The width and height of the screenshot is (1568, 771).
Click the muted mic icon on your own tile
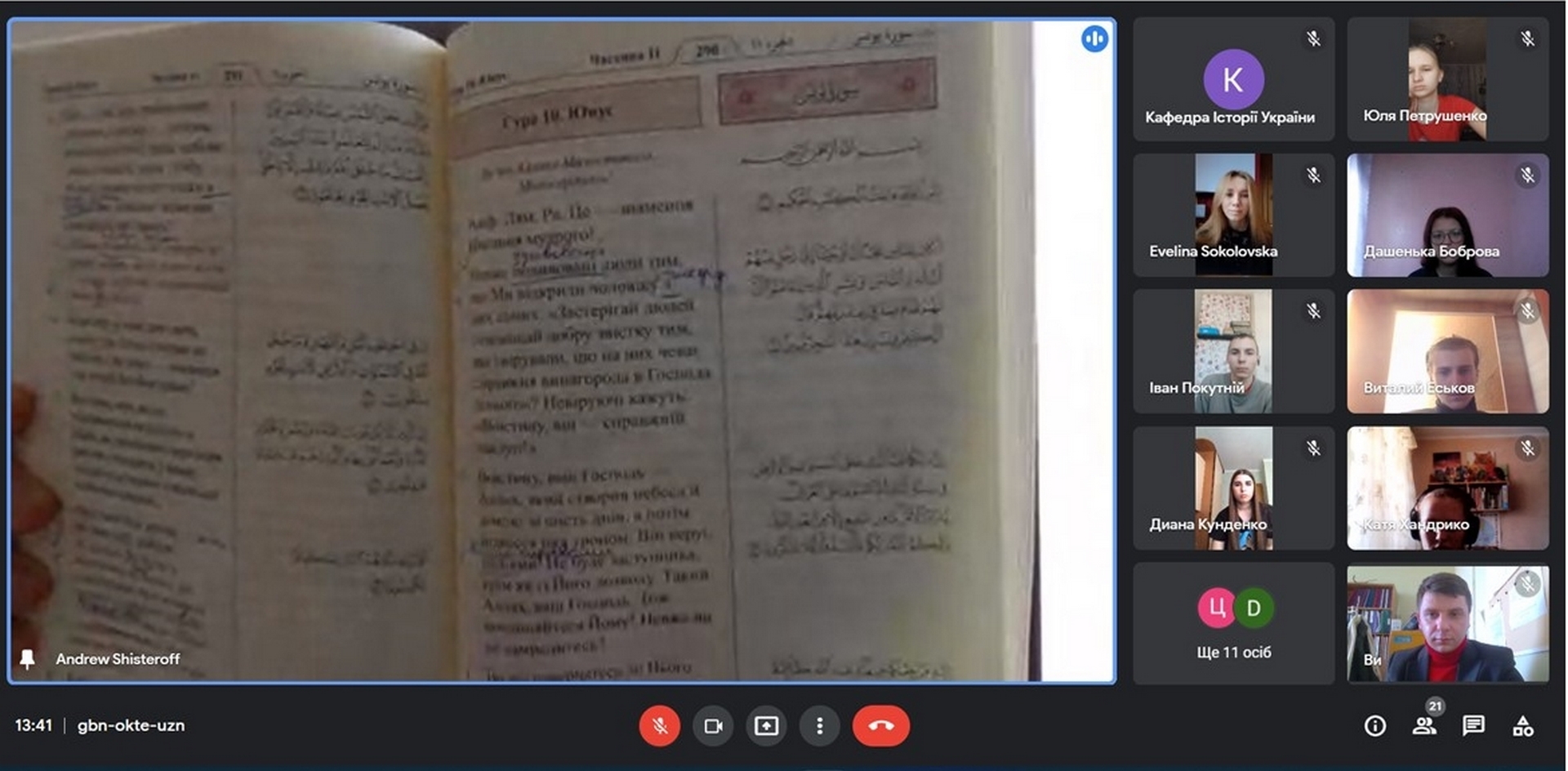coord(1527,583)
